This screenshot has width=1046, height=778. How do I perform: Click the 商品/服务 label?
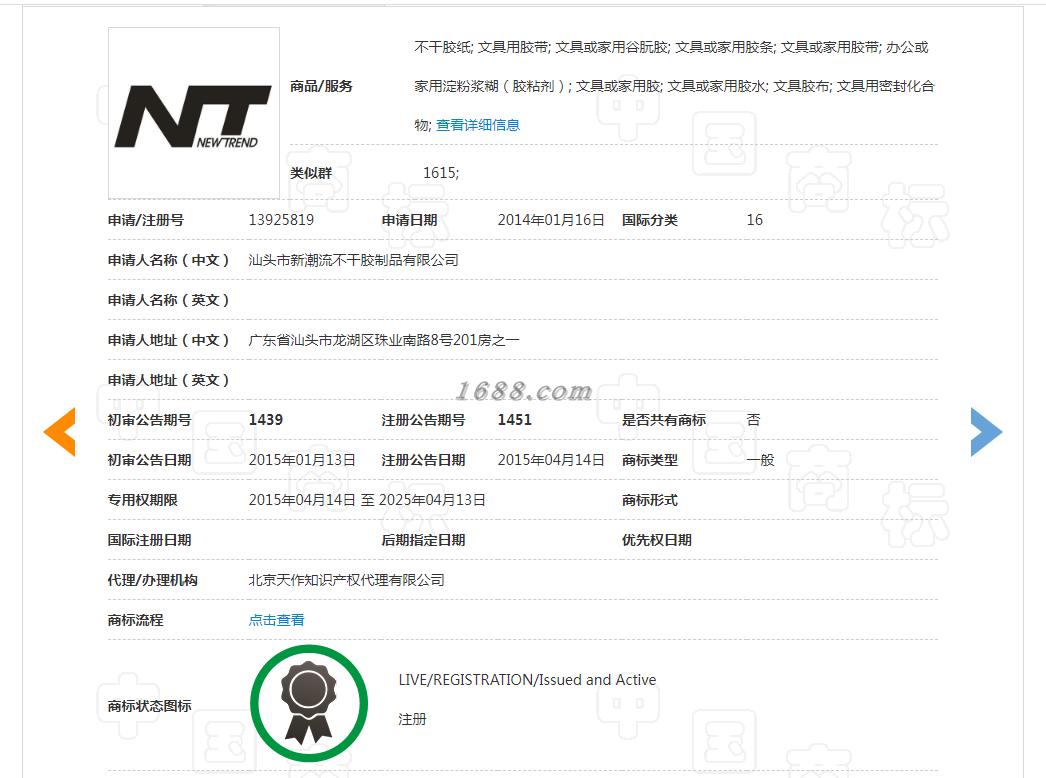point(321,86)
